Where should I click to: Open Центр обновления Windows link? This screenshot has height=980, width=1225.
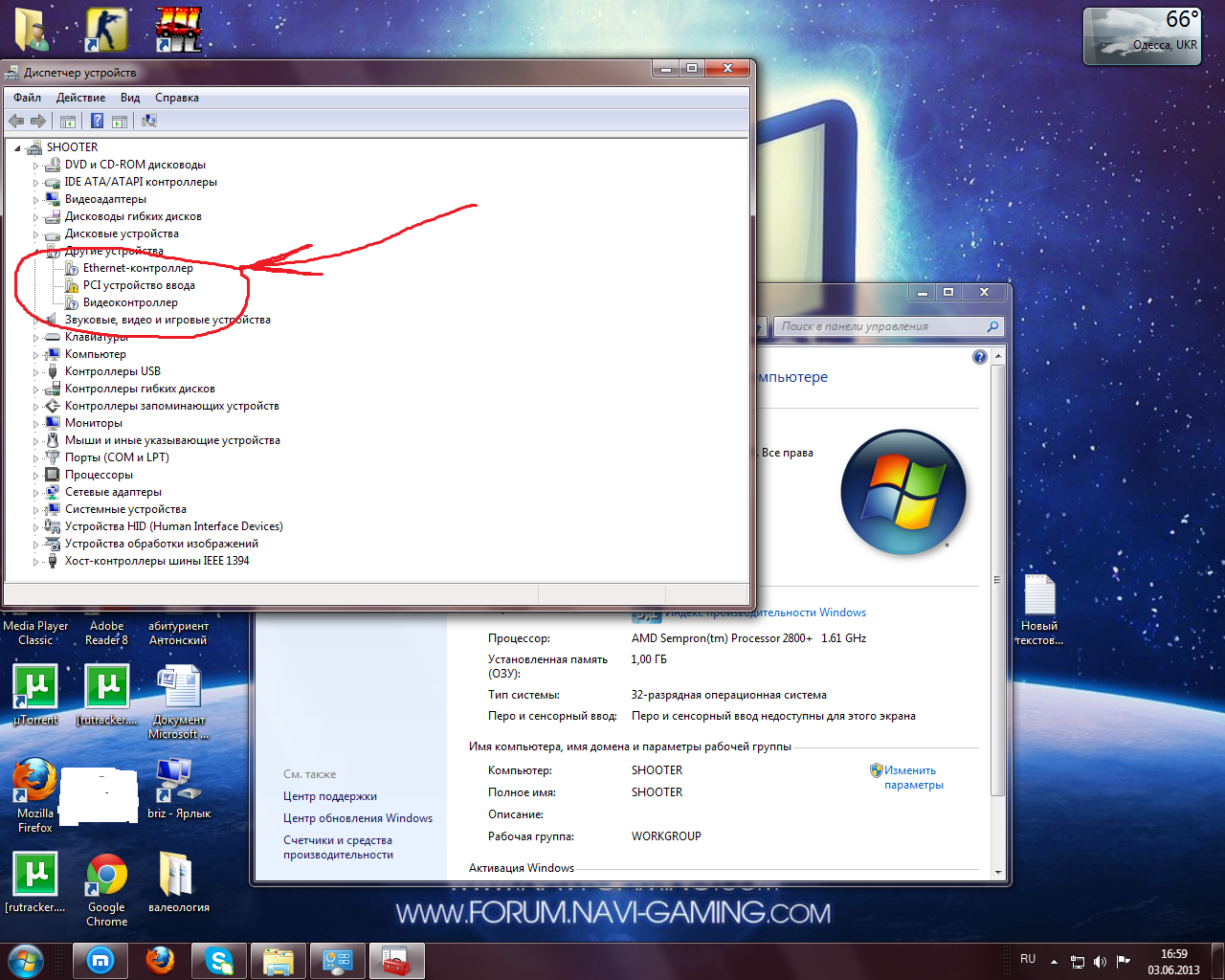coord(358,818)
